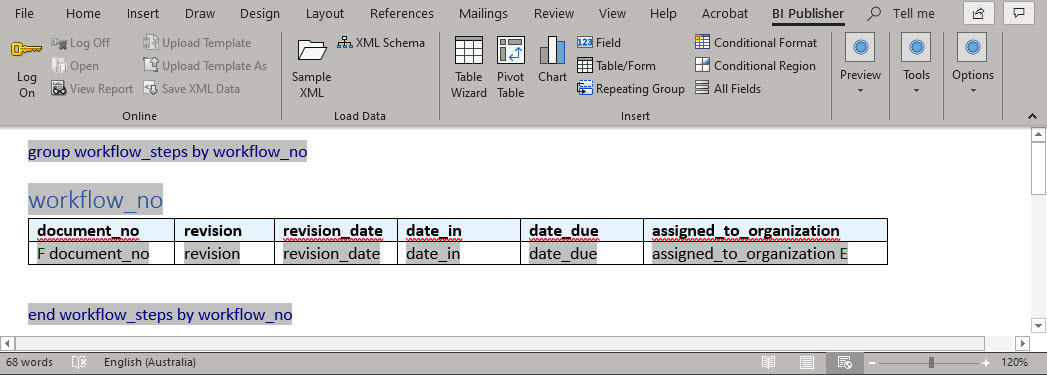Click the Open button in Online group
This screenshot has height=375, width=1047.
(75, 65)
